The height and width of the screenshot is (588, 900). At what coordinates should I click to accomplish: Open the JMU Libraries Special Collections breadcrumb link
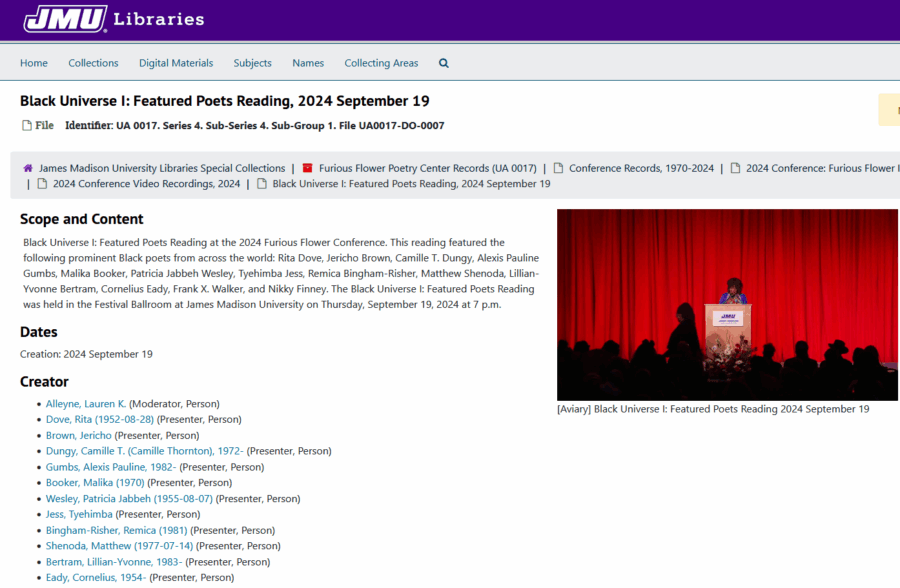pos(161,167)
